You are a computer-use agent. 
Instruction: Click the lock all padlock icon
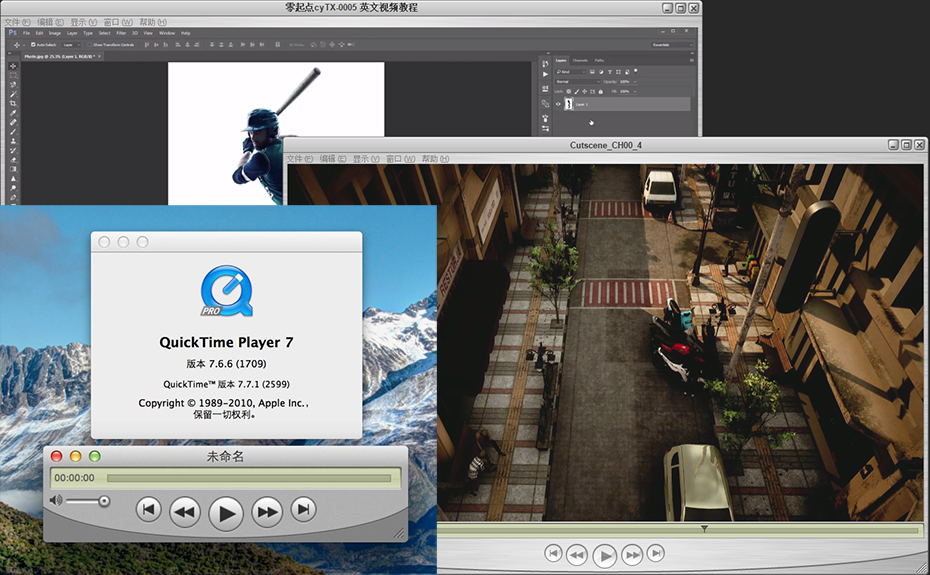[x=601, y=92]
